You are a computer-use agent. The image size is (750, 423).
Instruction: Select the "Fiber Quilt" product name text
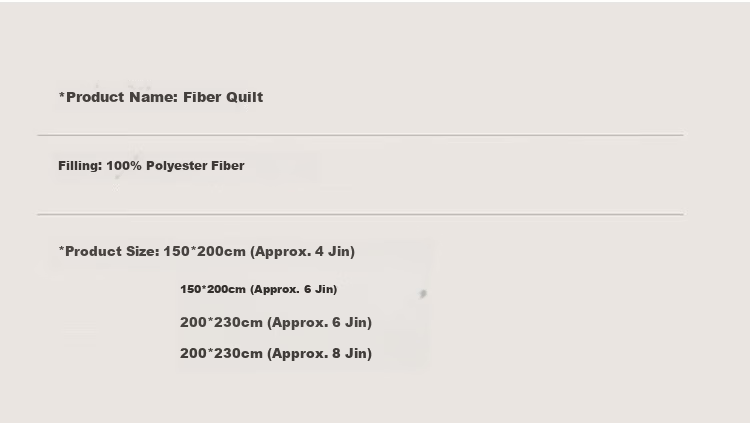(x=223, y=97)
